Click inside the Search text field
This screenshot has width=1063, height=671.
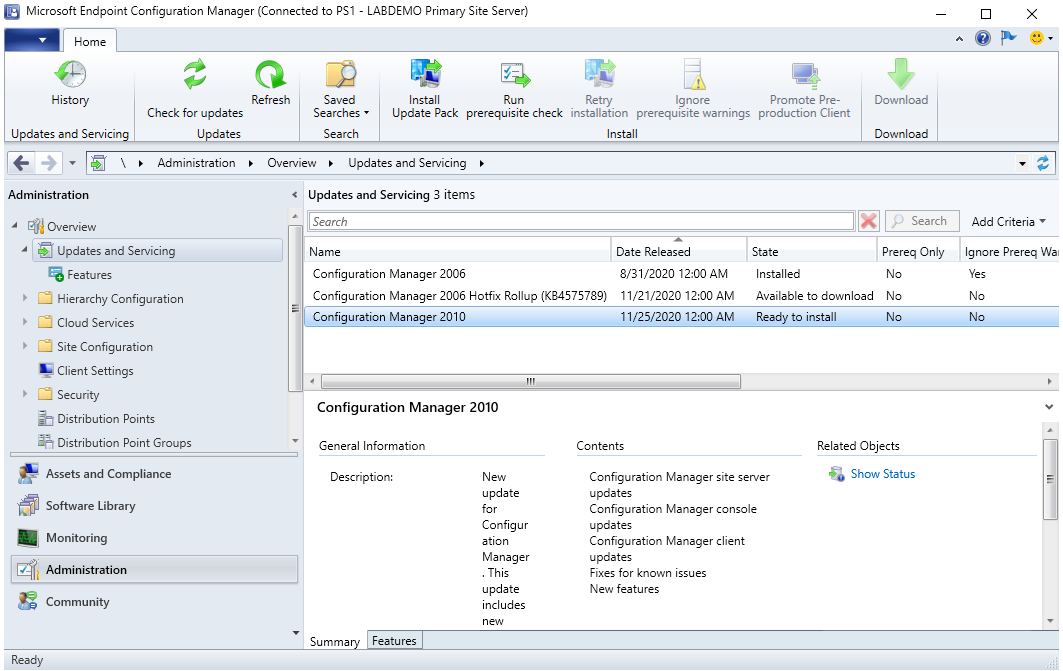point(580,221)
